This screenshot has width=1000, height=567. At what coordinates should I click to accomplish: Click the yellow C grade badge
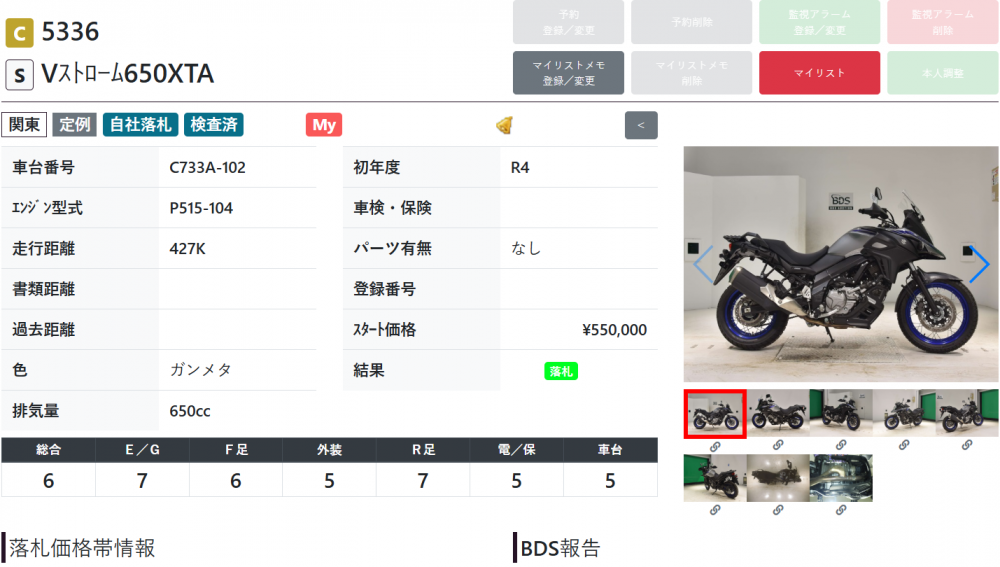point(19,33)
